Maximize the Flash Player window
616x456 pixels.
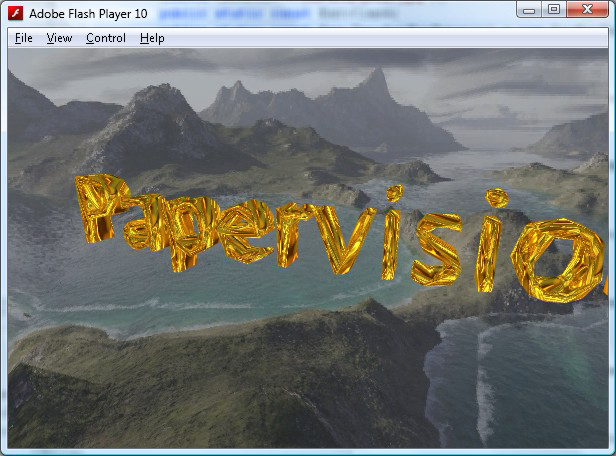pos(554,10)
